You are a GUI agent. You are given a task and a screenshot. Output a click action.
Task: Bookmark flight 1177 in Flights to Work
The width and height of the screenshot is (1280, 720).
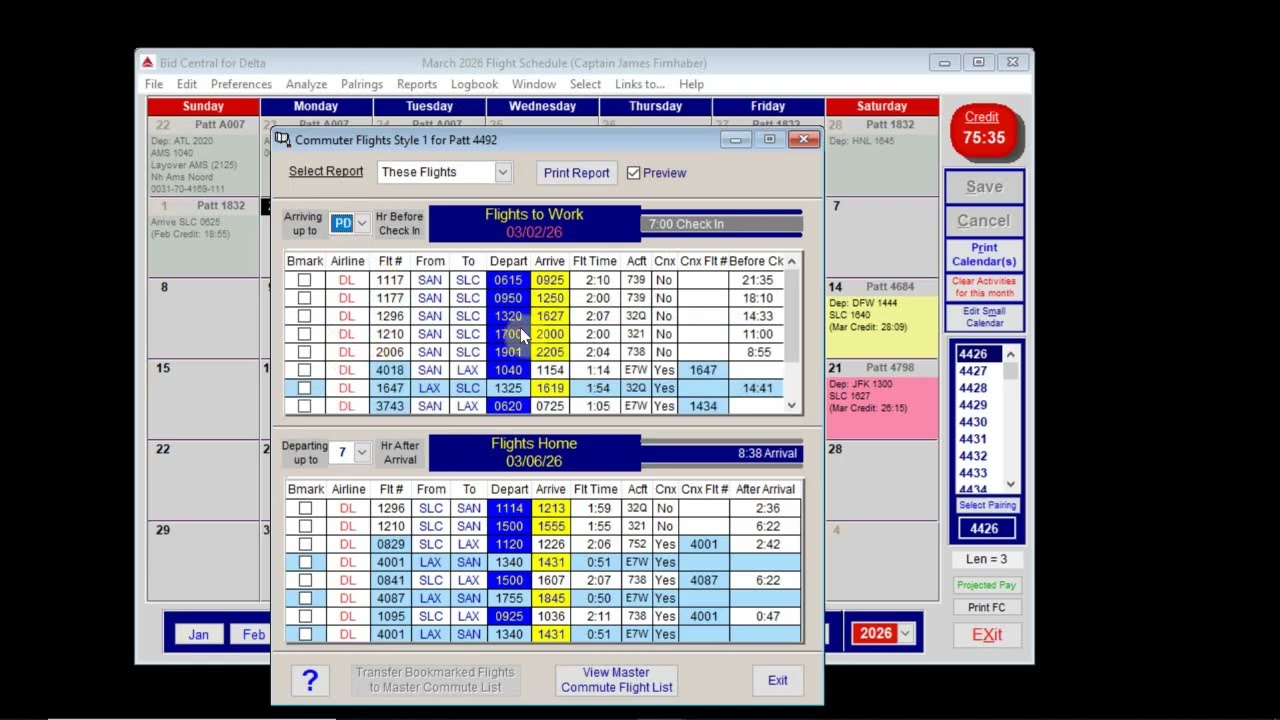click(x=304, y=298)
